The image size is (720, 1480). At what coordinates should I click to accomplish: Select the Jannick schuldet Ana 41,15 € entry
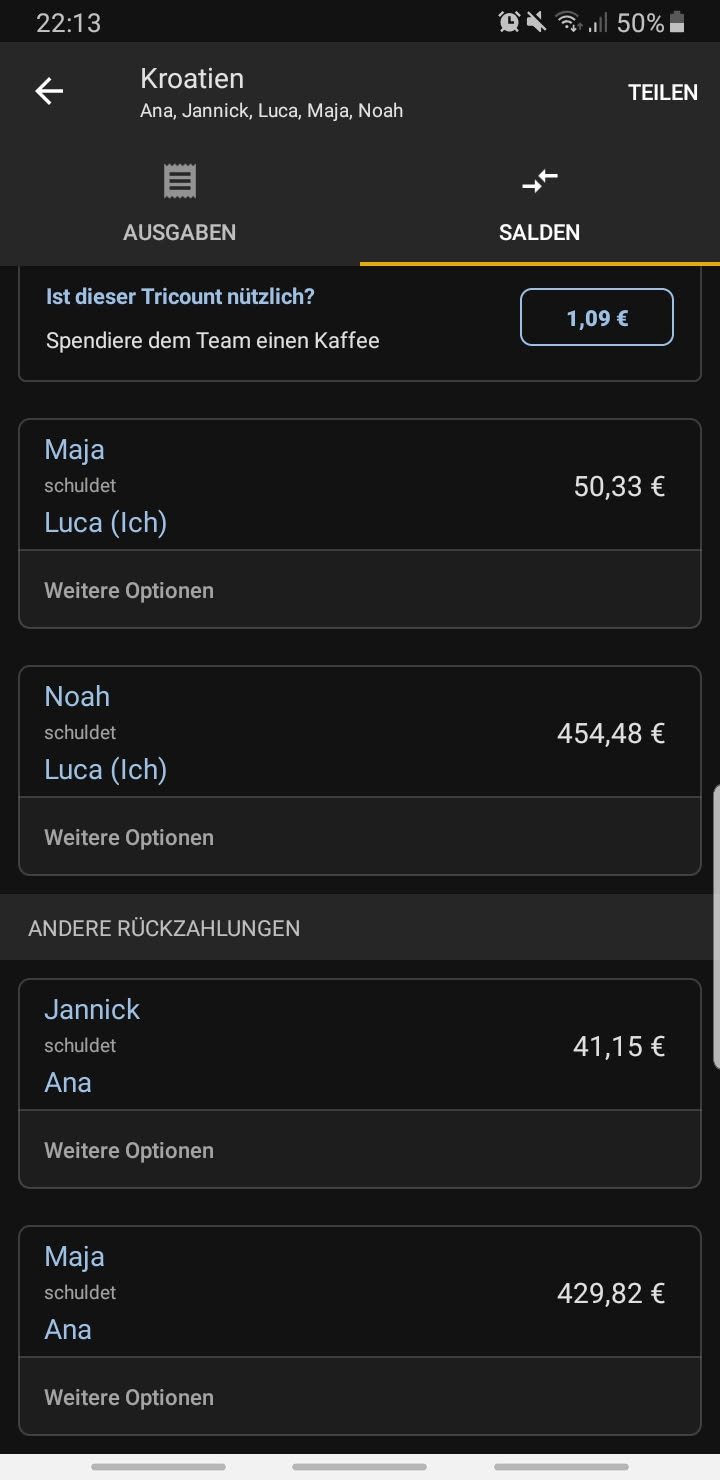[360, 1046]
